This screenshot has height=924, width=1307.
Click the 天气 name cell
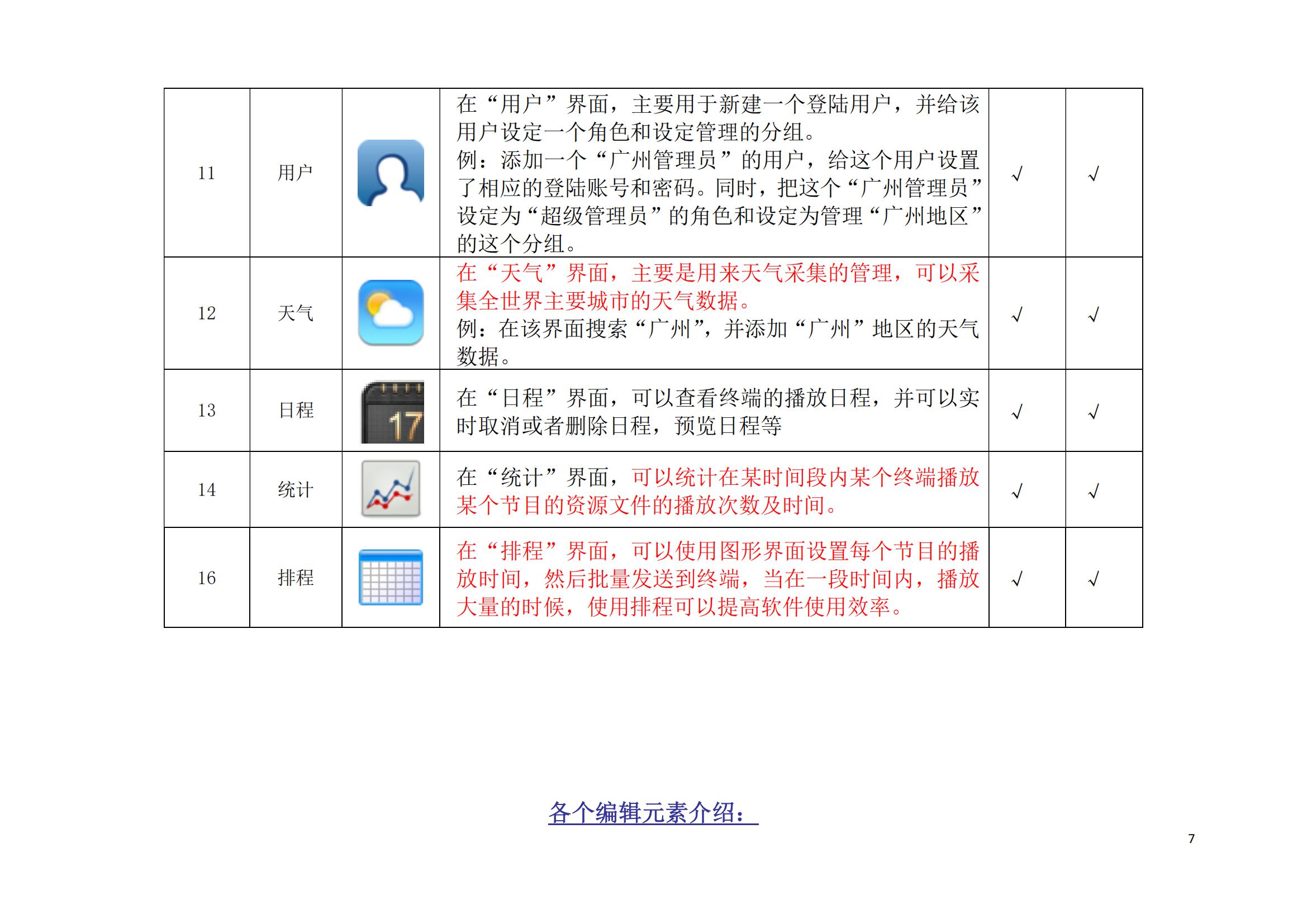coord(296,313)
